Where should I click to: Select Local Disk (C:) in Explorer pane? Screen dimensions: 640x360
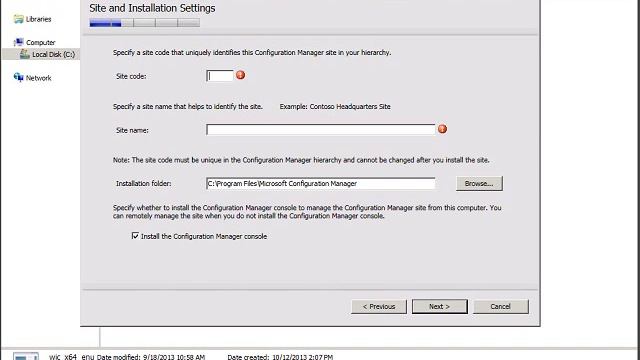point(53,54)
